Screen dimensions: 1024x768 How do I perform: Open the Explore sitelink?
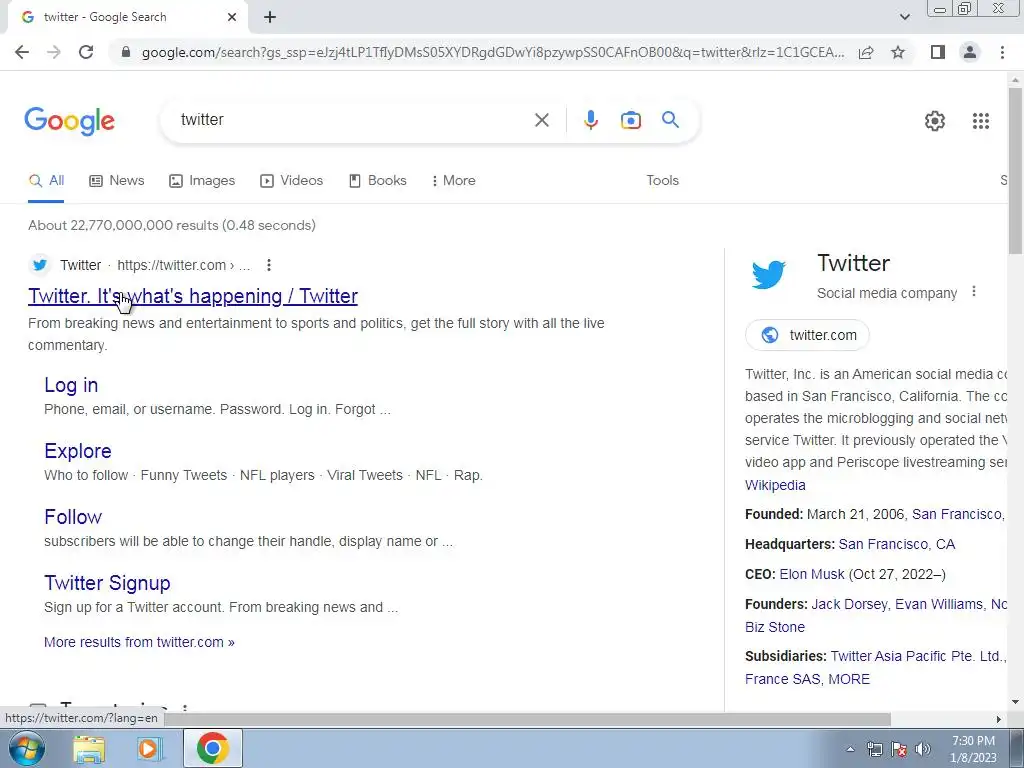78,451
